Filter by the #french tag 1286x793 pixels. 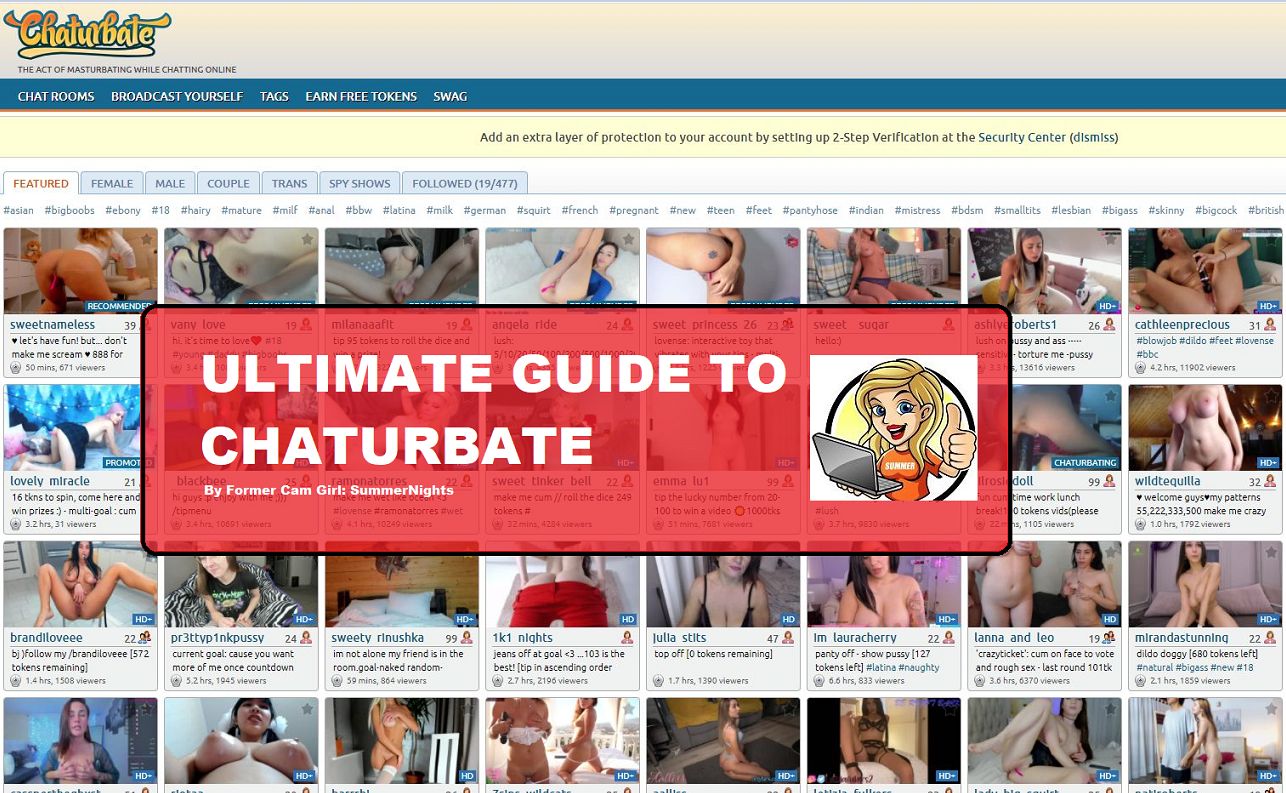click(x=579, y=211)
